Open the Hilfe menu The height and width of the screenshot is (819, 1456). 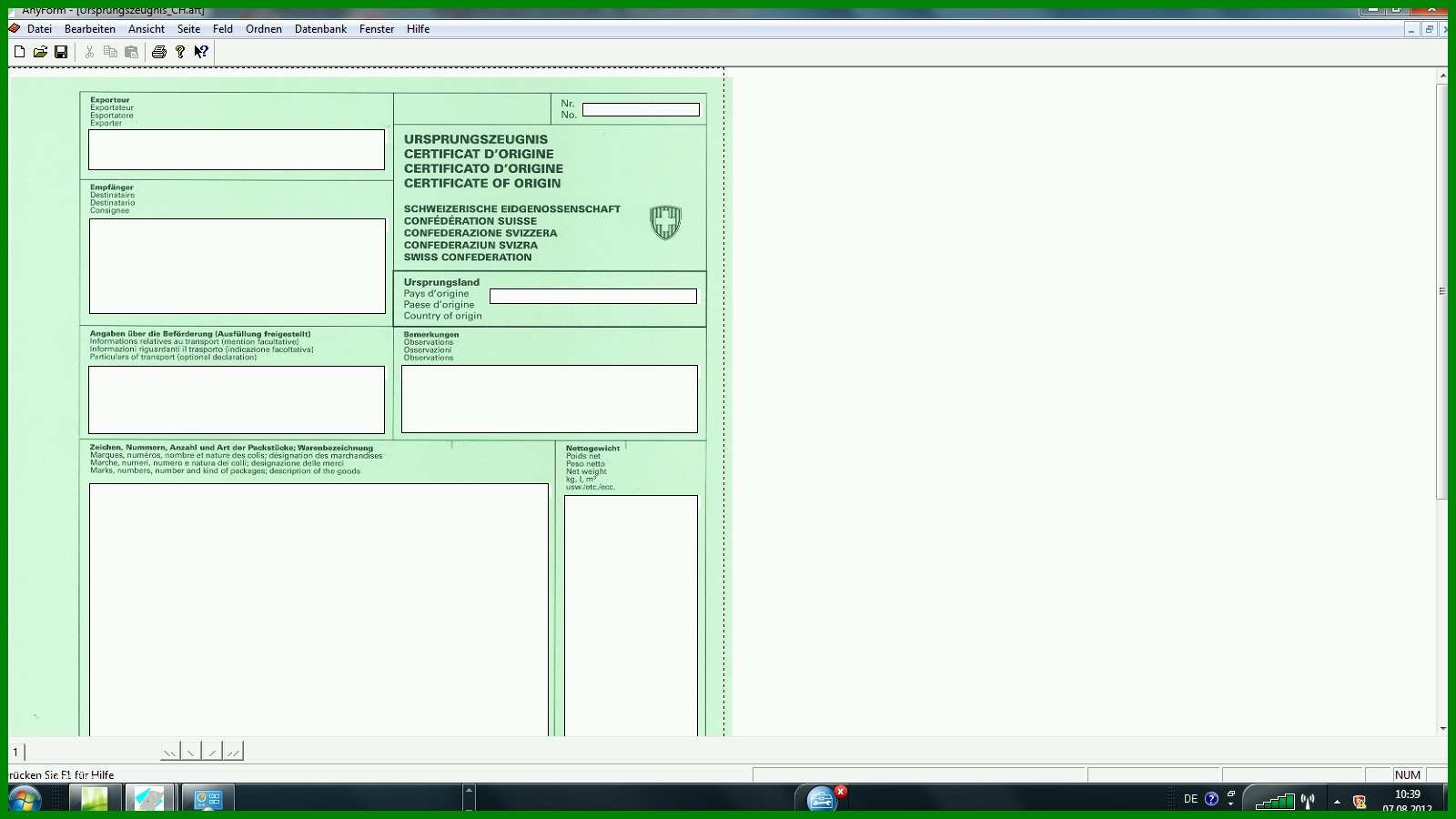point(418,29)
